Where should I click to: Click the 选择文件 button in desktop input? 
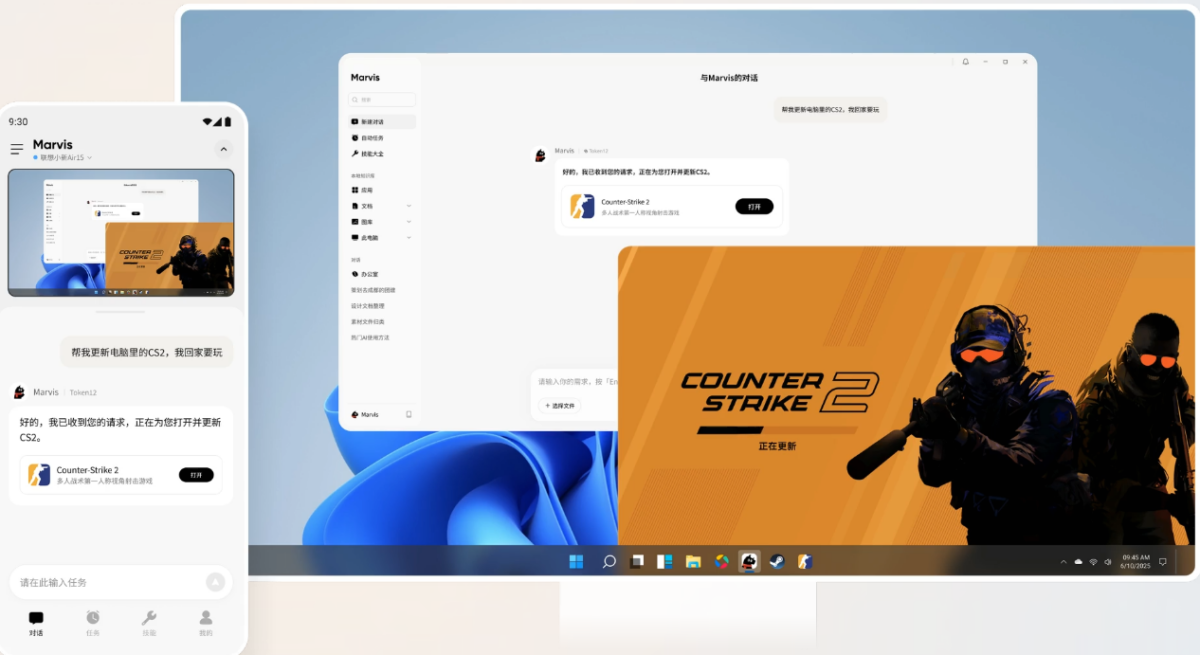tap(560, 406)
